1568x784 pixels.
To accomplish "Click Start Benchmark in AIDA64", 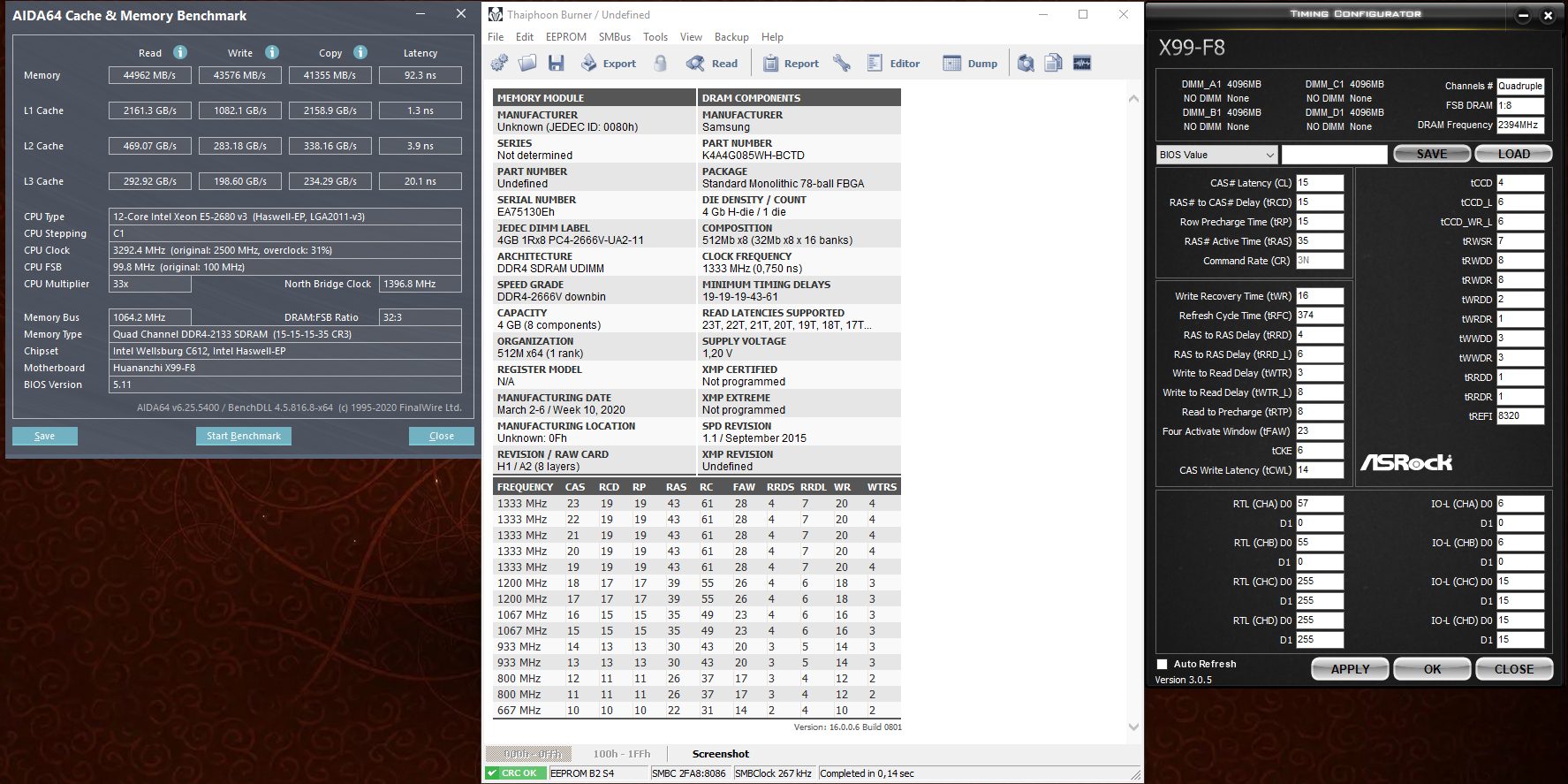I will click(244, 436).
